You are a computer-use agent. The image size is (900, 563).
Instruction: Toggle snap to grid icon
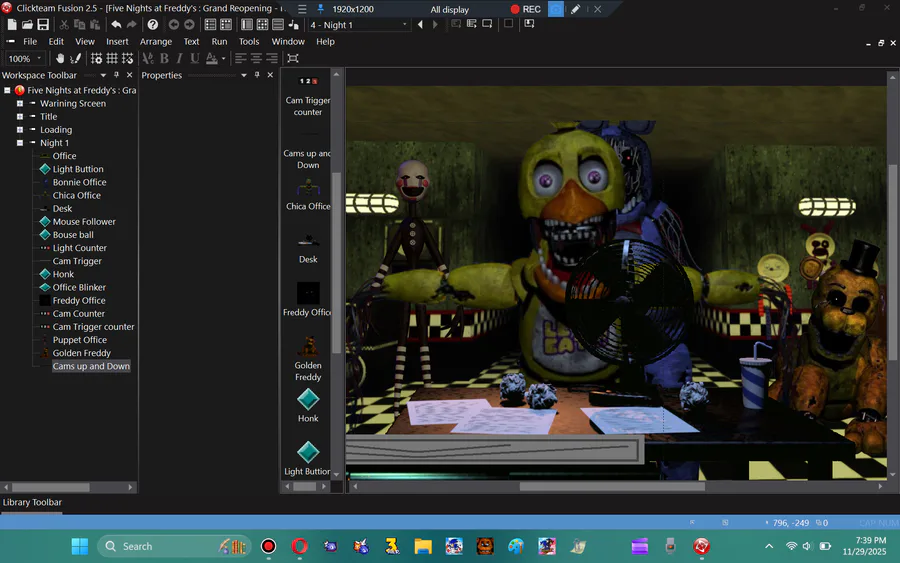[x=127, y=58]
